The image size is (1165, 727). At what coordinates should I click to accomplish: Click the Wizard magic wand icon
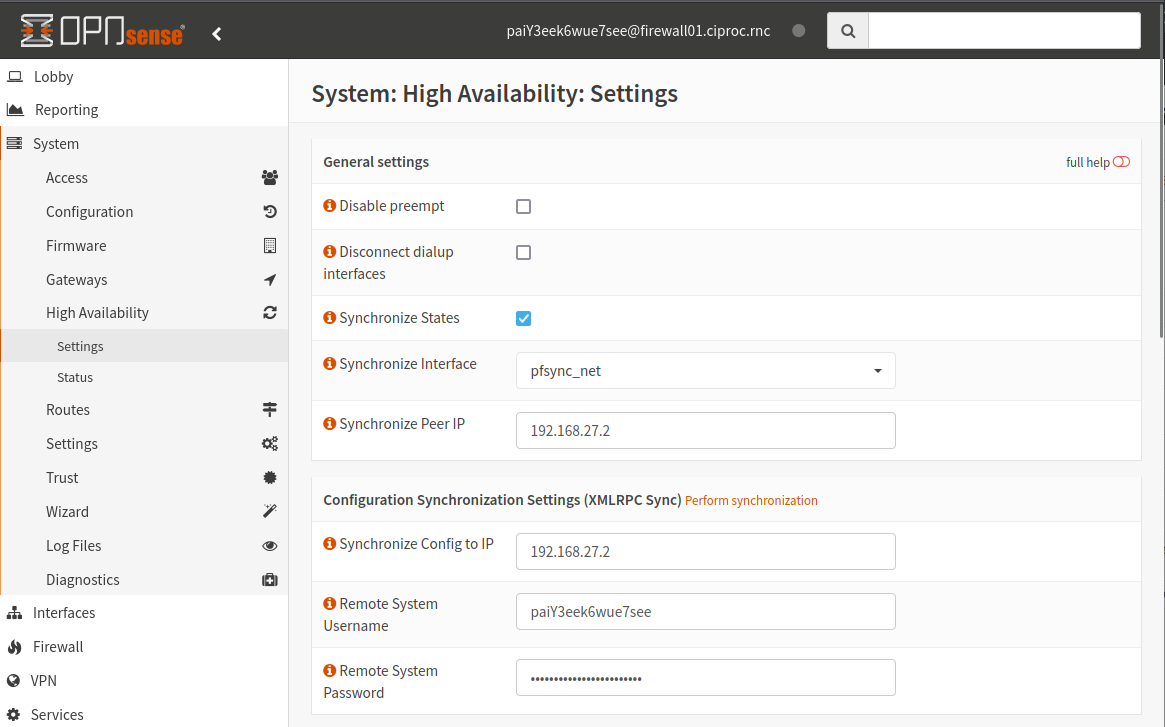coord(269,511)
